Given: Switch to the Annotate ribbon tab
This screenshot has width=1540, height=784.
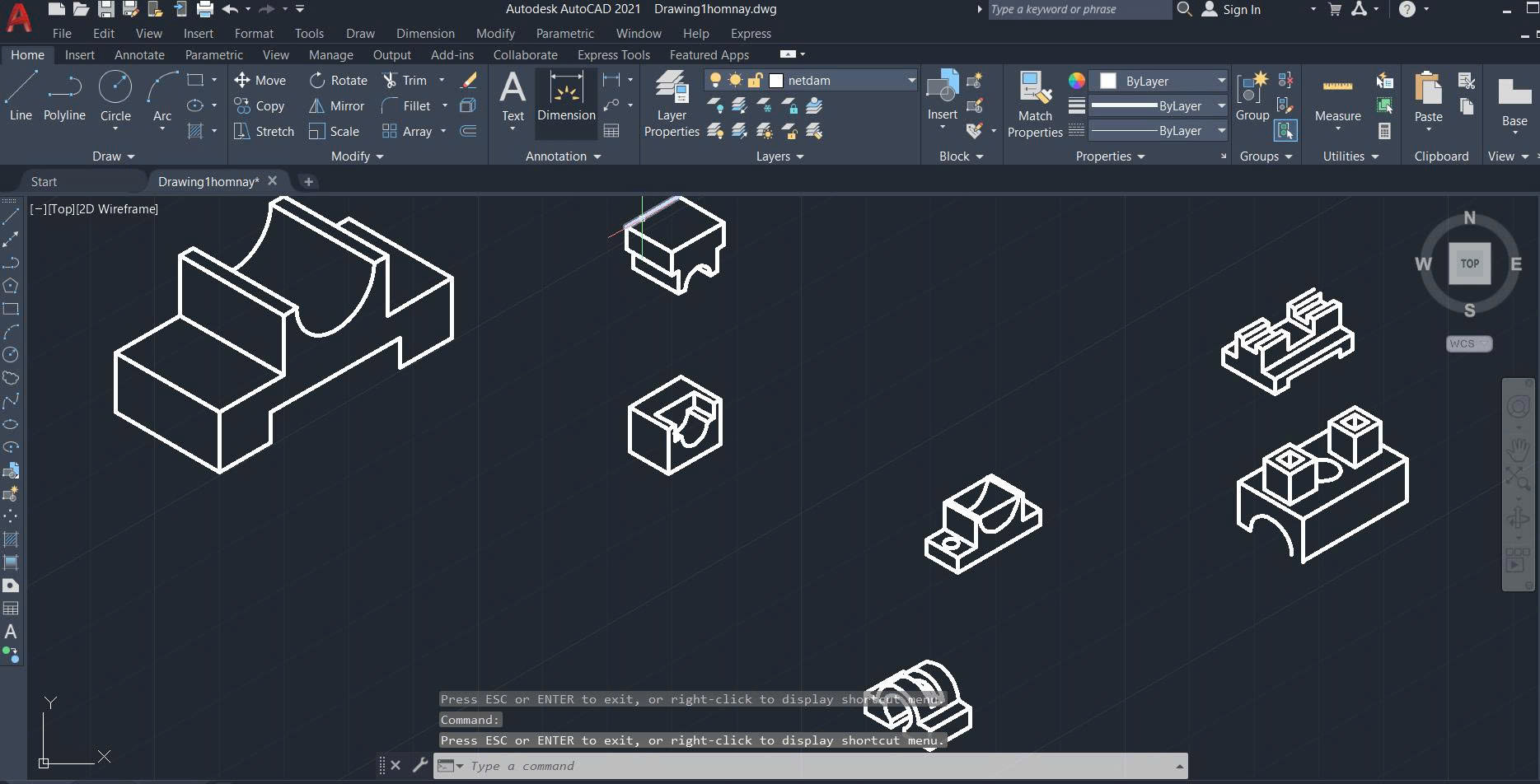Looking at the screenshot, I should 139,55.
